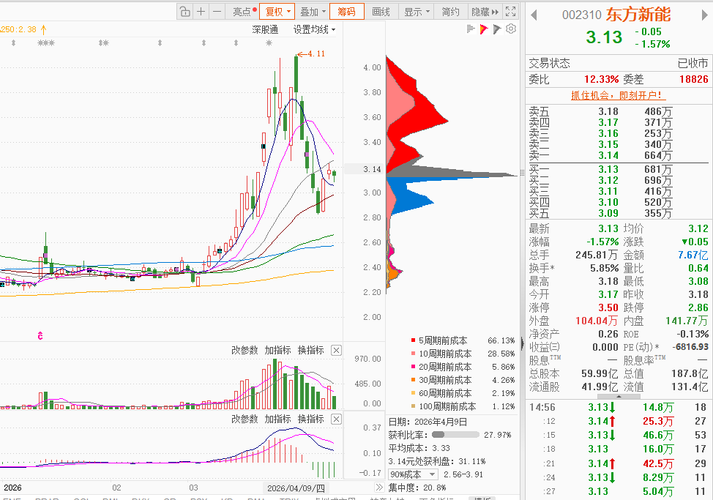Open the 90%成本 cost range combo box
The image size is (713, 500).
click(413, 475)
